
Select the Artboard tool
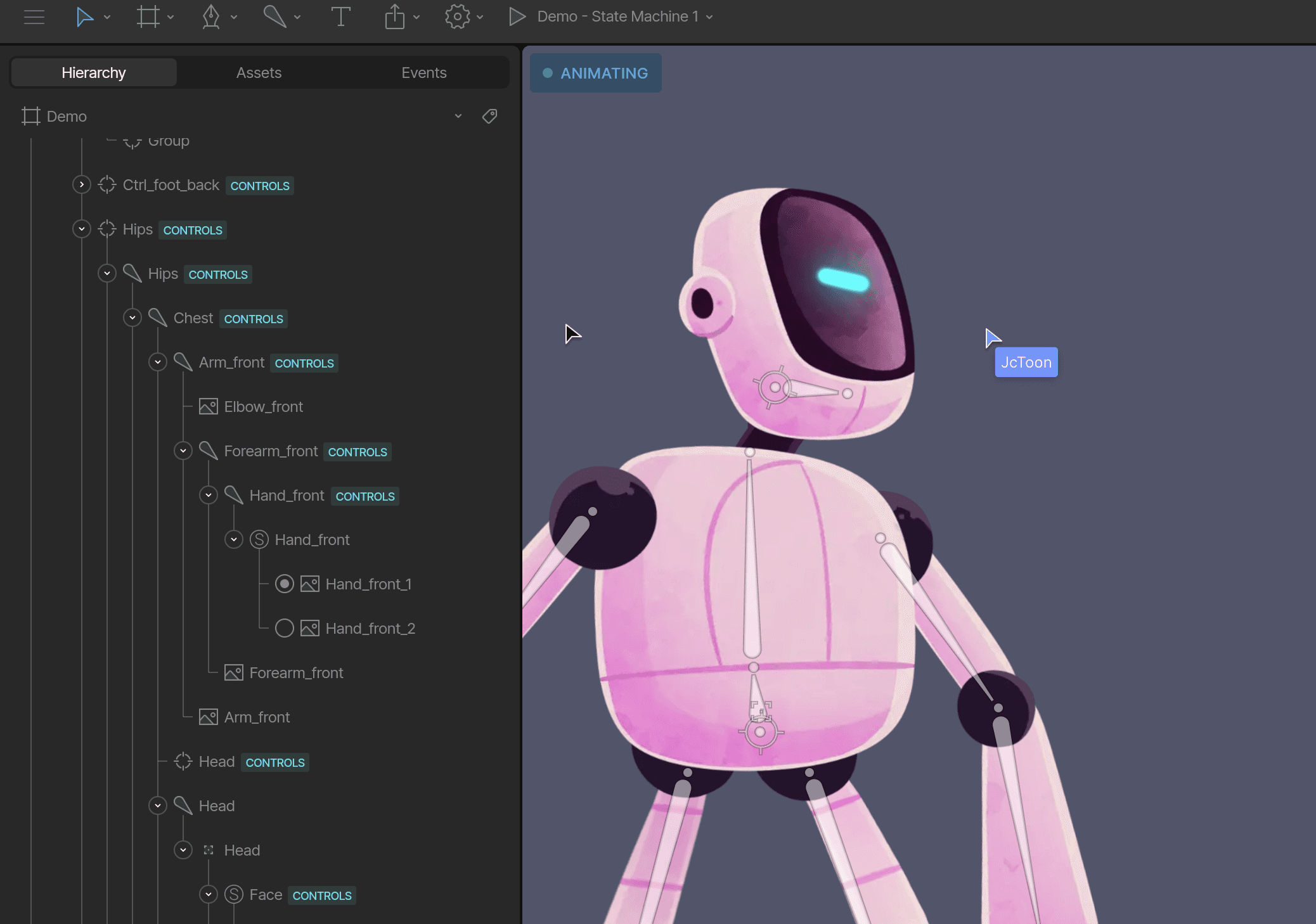[x=148, y=17]
